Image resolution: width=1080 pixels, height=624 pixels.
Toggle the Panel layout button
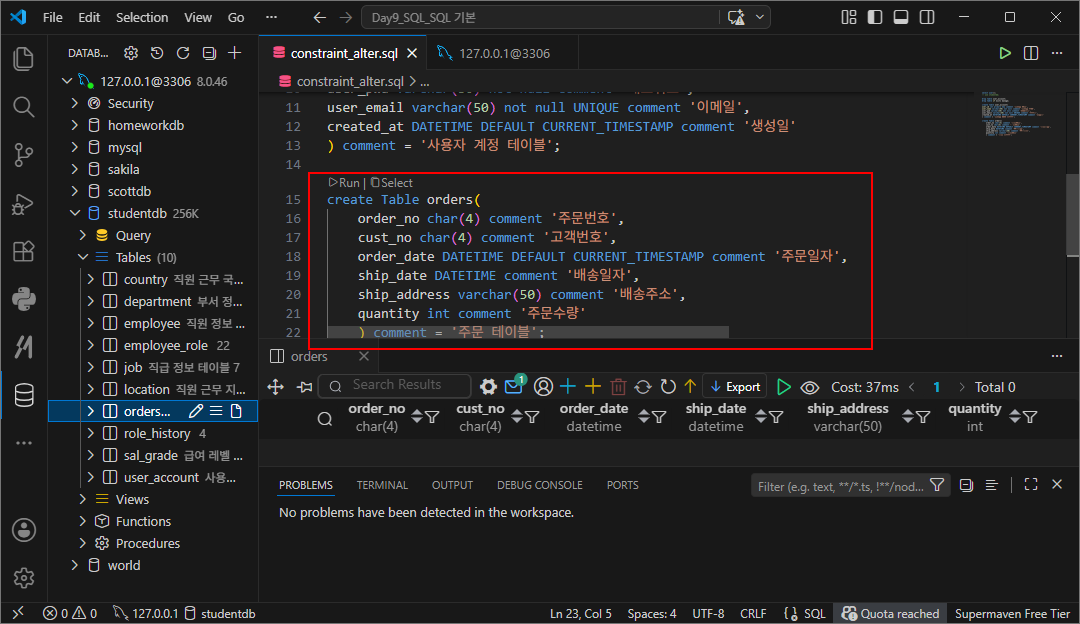click(901, 17)
